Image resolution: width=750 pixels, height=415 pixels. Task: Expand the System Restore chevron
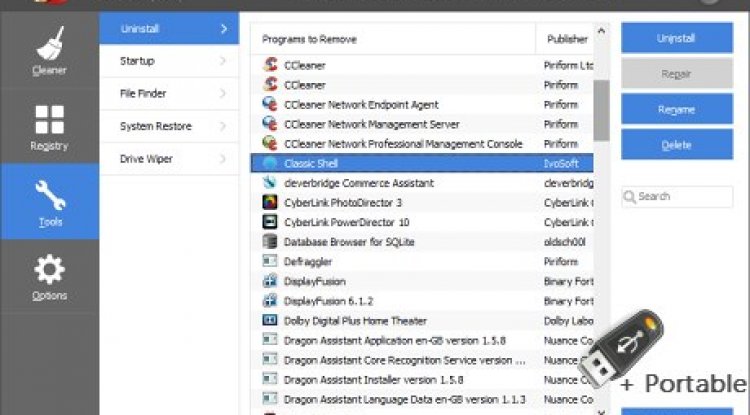[x=223, y=127]
